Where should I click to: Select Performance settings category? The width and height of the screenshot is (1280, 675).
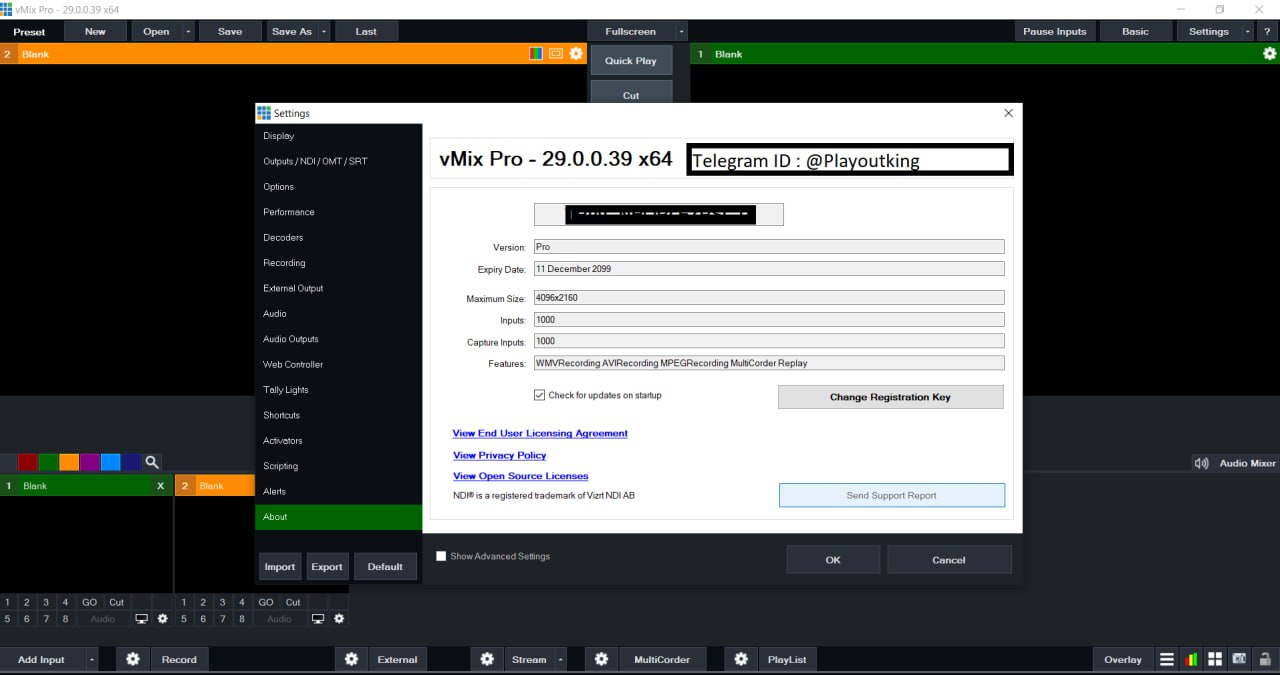click(x=339, y=212)
